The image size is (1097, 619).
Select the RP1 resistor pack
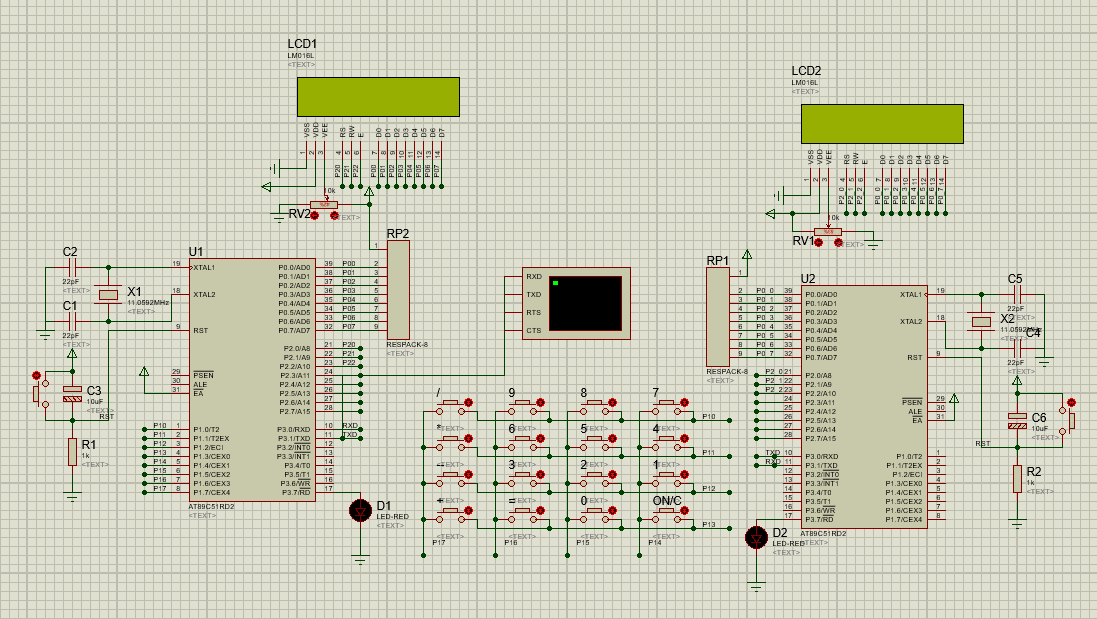click(718, 317)
